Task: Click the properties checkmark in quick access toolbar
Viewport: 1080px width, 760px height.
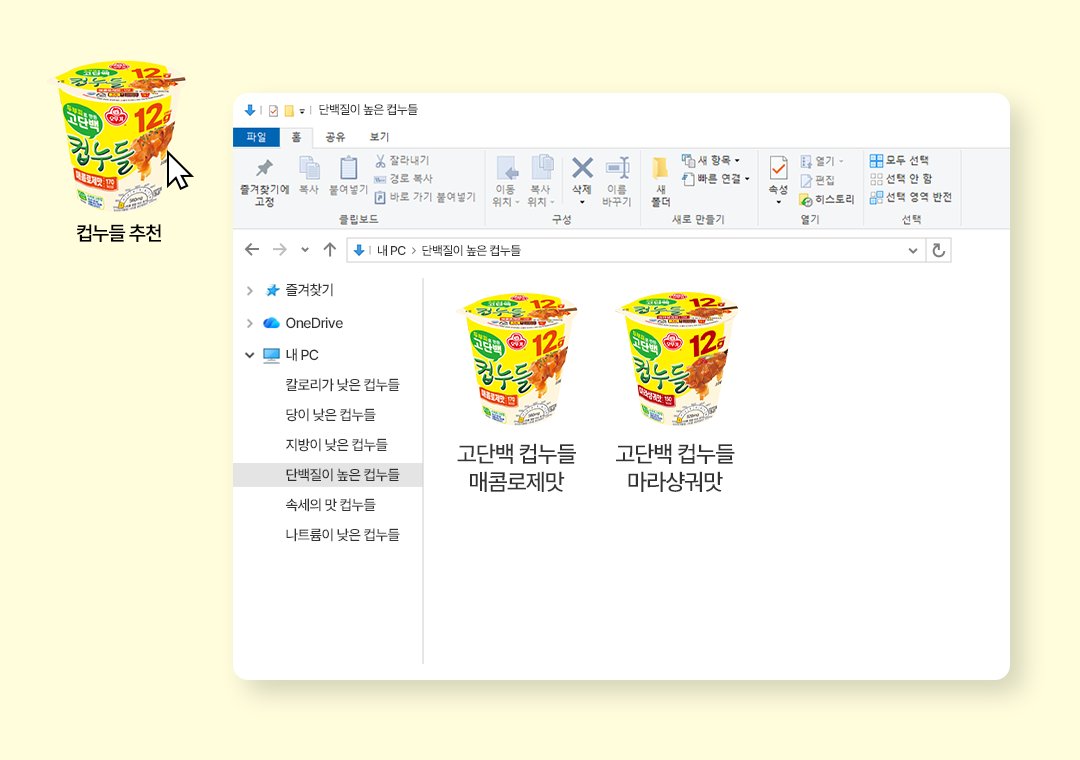Action: point(273,110)
